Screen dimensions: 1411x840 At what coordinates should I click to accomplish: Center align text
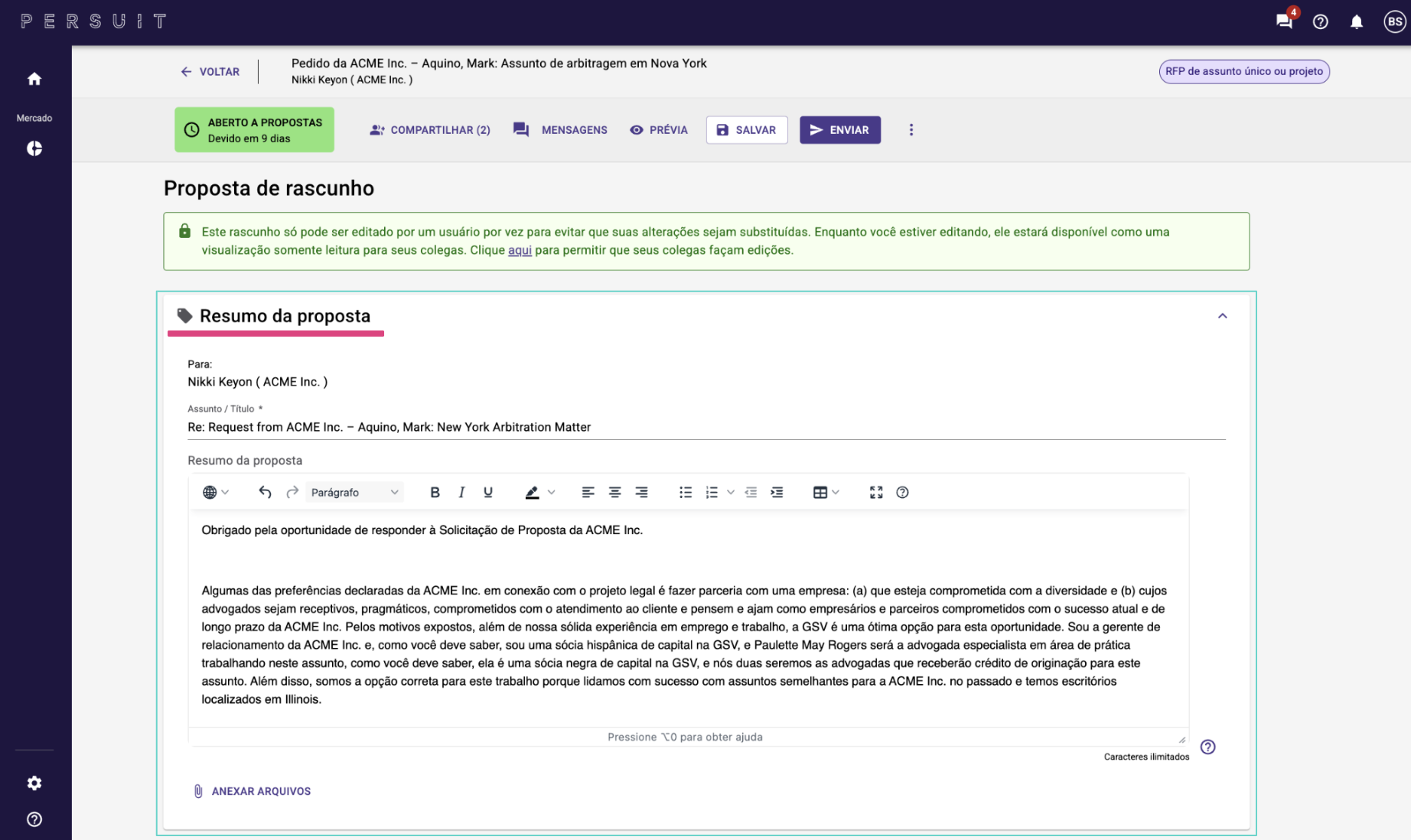[614, 492]
